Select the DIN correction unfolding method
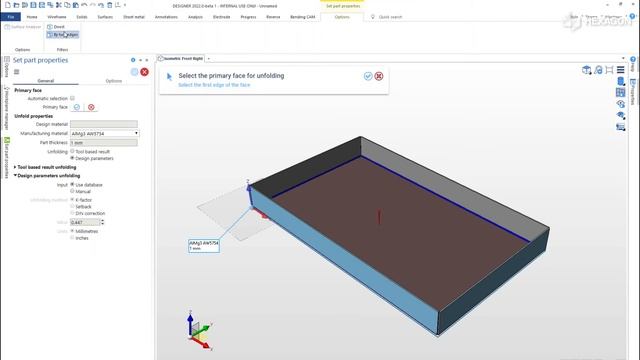This screenshot has width=640, height=360. 72,213
